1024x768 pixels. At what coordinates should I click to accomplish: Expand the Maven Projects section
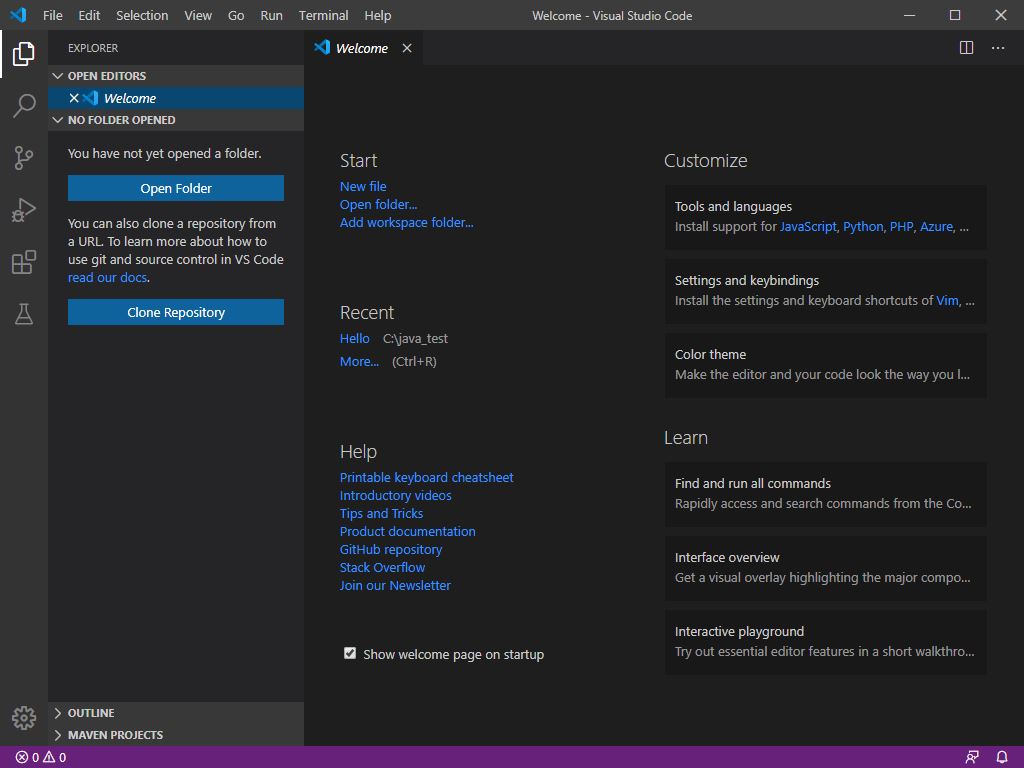pyautogui.click(x=176, y=735)
